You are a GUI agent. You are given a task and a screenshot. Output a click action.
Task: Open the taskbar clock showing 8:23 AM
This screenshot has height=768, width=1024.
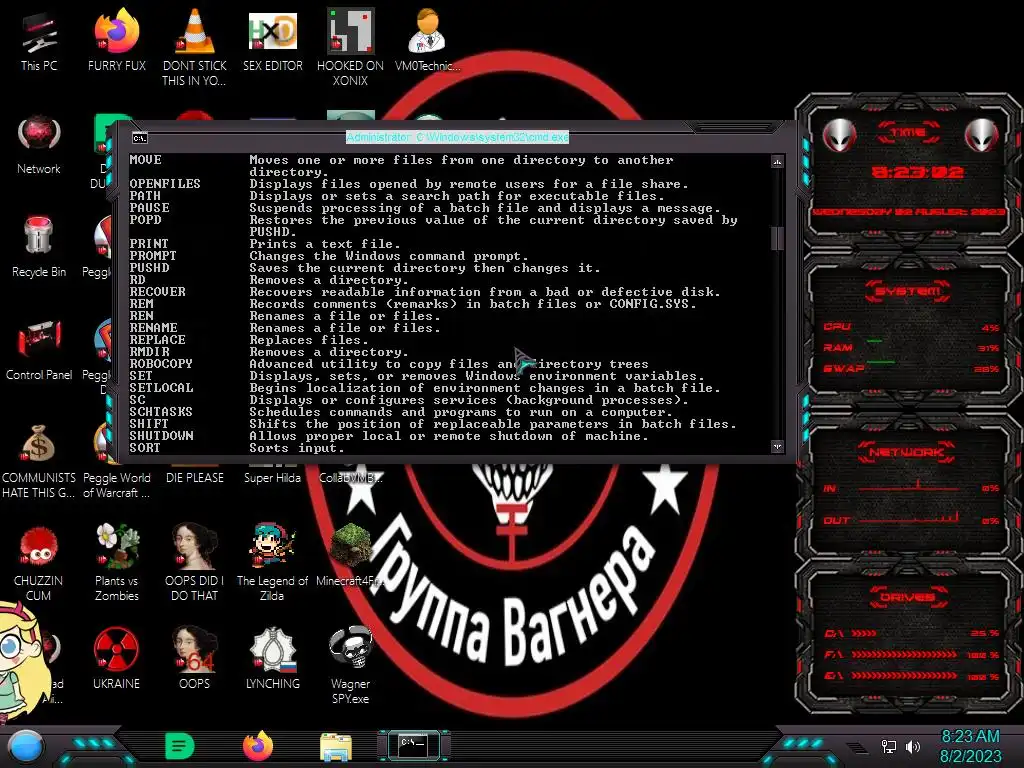[x=970, y=746]
